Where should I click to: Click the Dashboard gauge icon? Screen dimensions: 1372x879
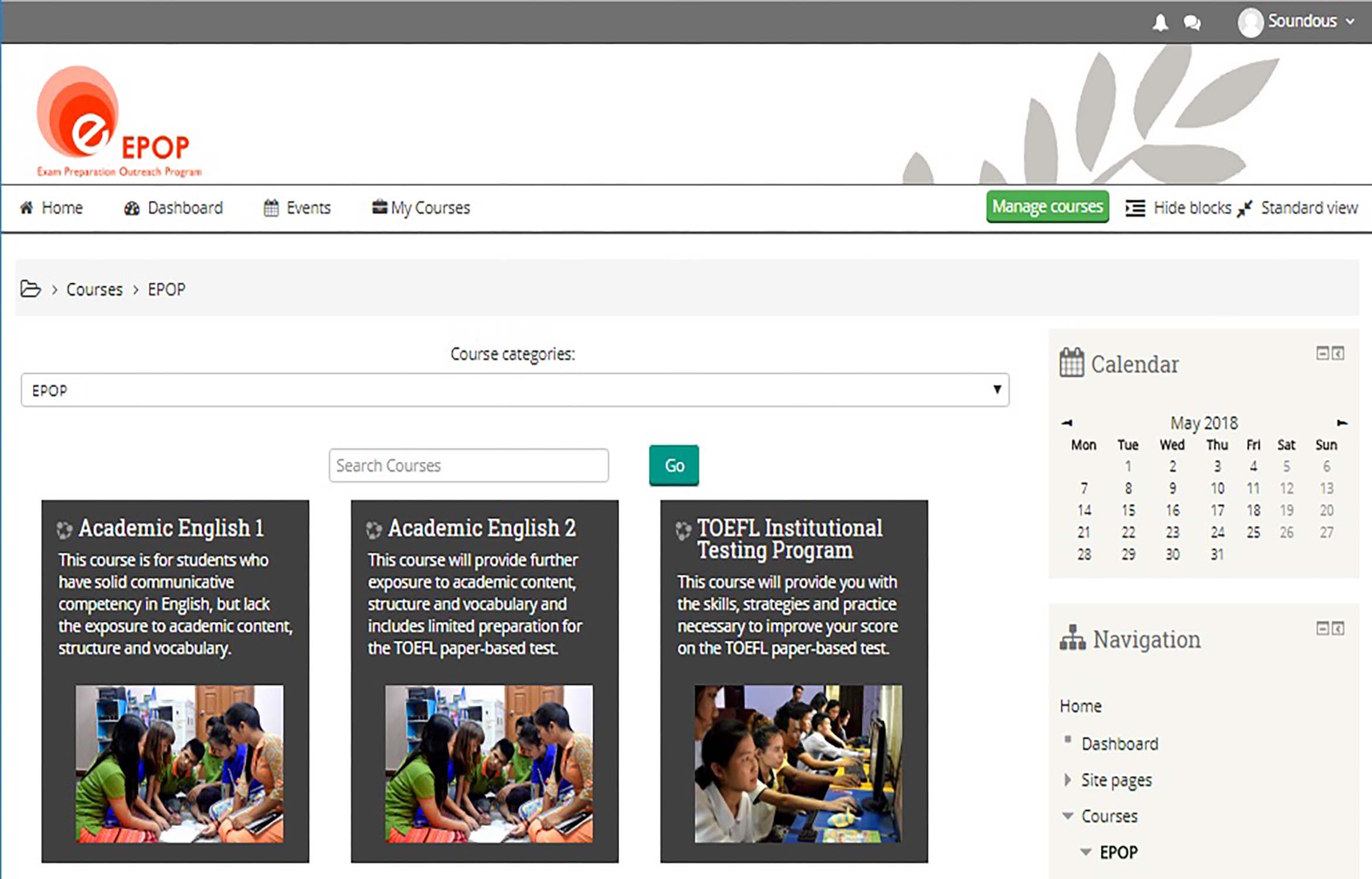point(131,208)
